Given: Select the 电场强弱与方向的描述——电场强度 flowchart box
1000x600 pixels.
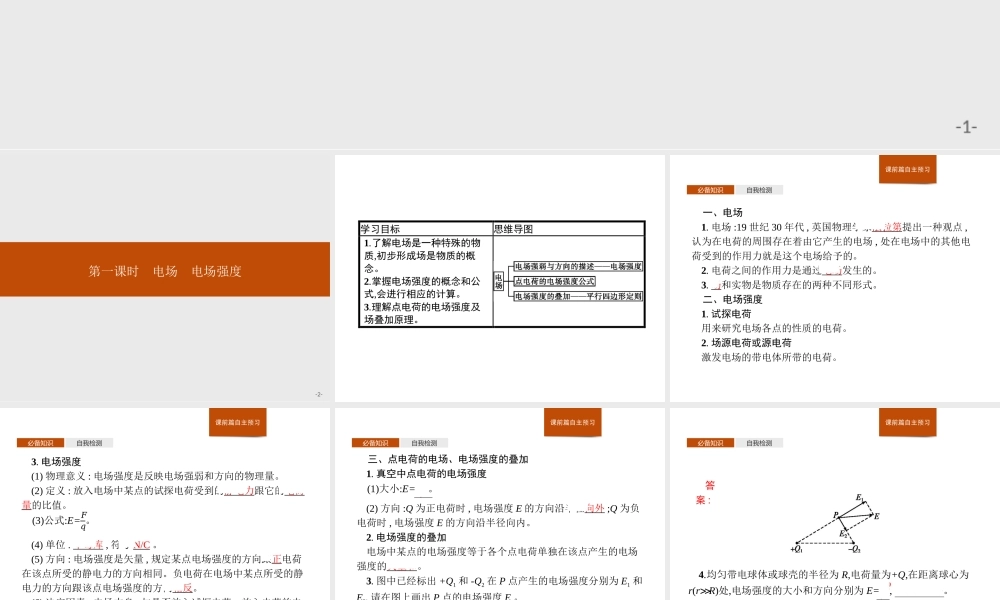Looking at the screenshot, I should coord(578,267).
